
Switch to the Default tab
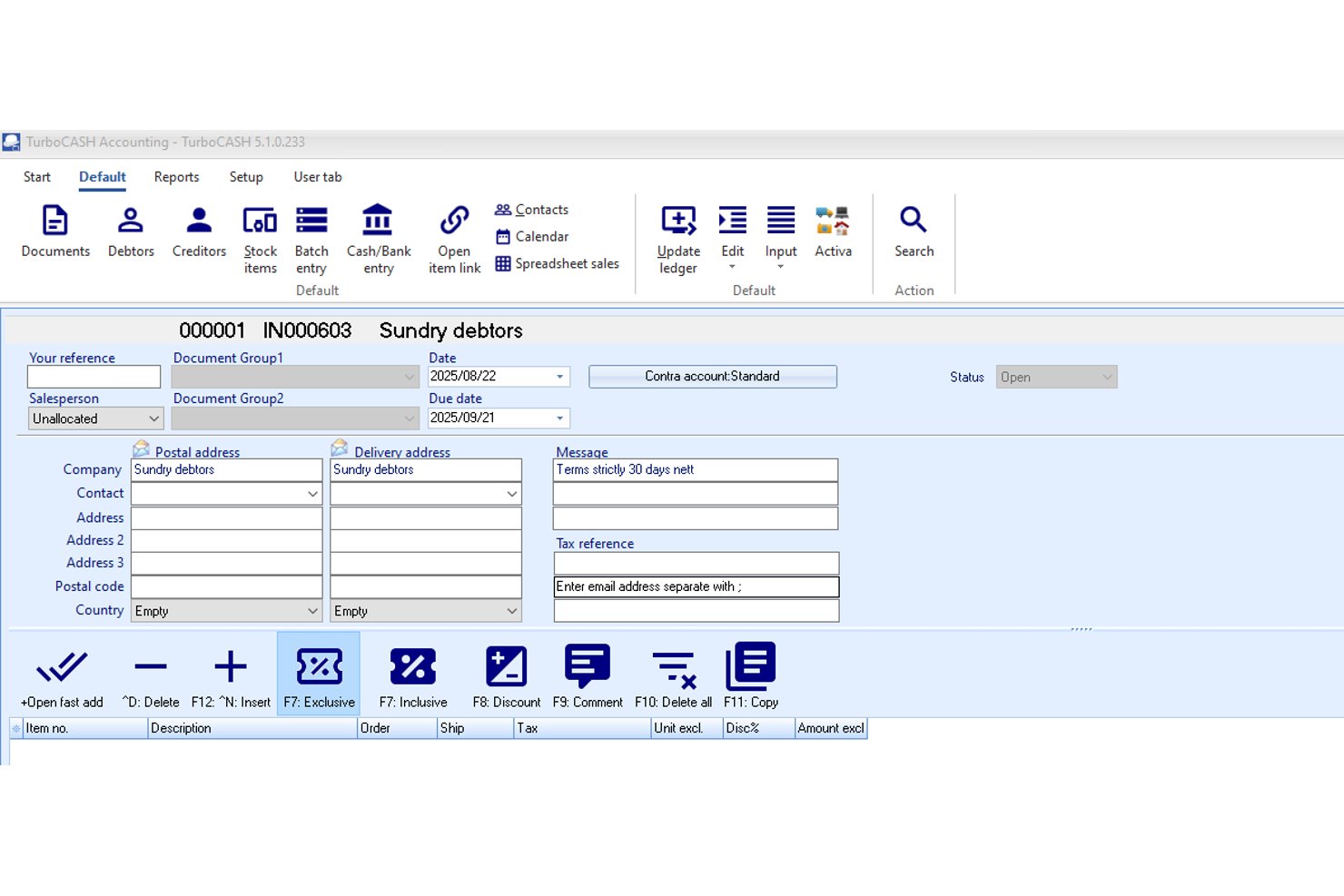click(103, 177)
